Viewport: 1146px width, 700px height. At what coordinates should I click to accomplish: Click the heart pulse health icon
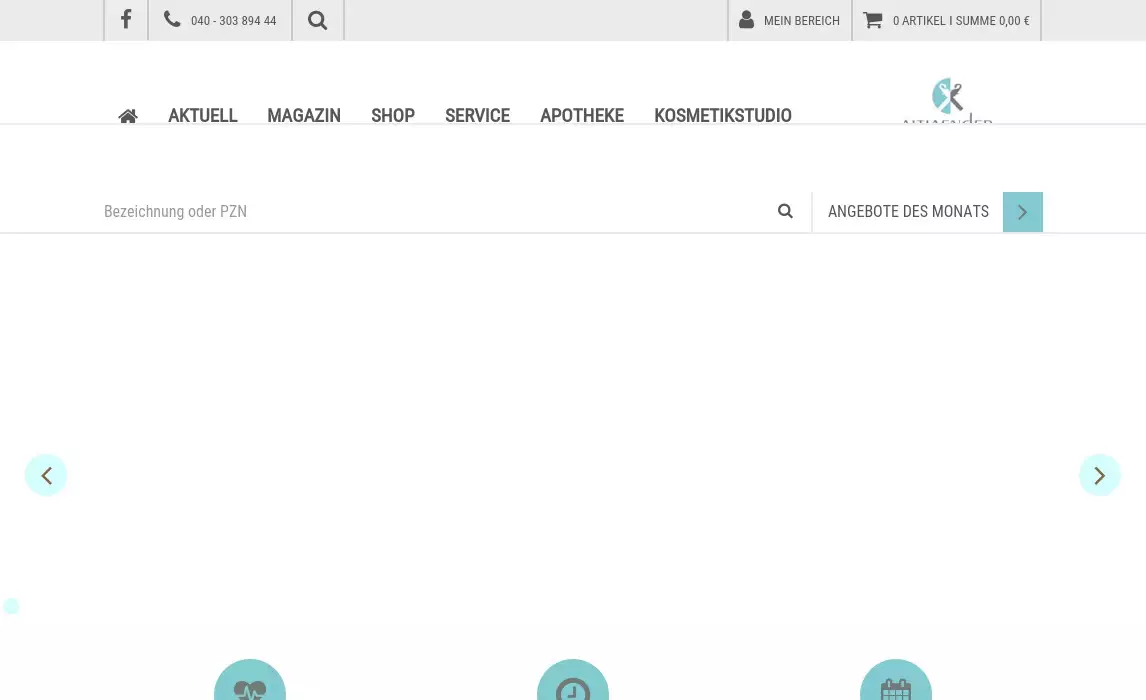250,685
